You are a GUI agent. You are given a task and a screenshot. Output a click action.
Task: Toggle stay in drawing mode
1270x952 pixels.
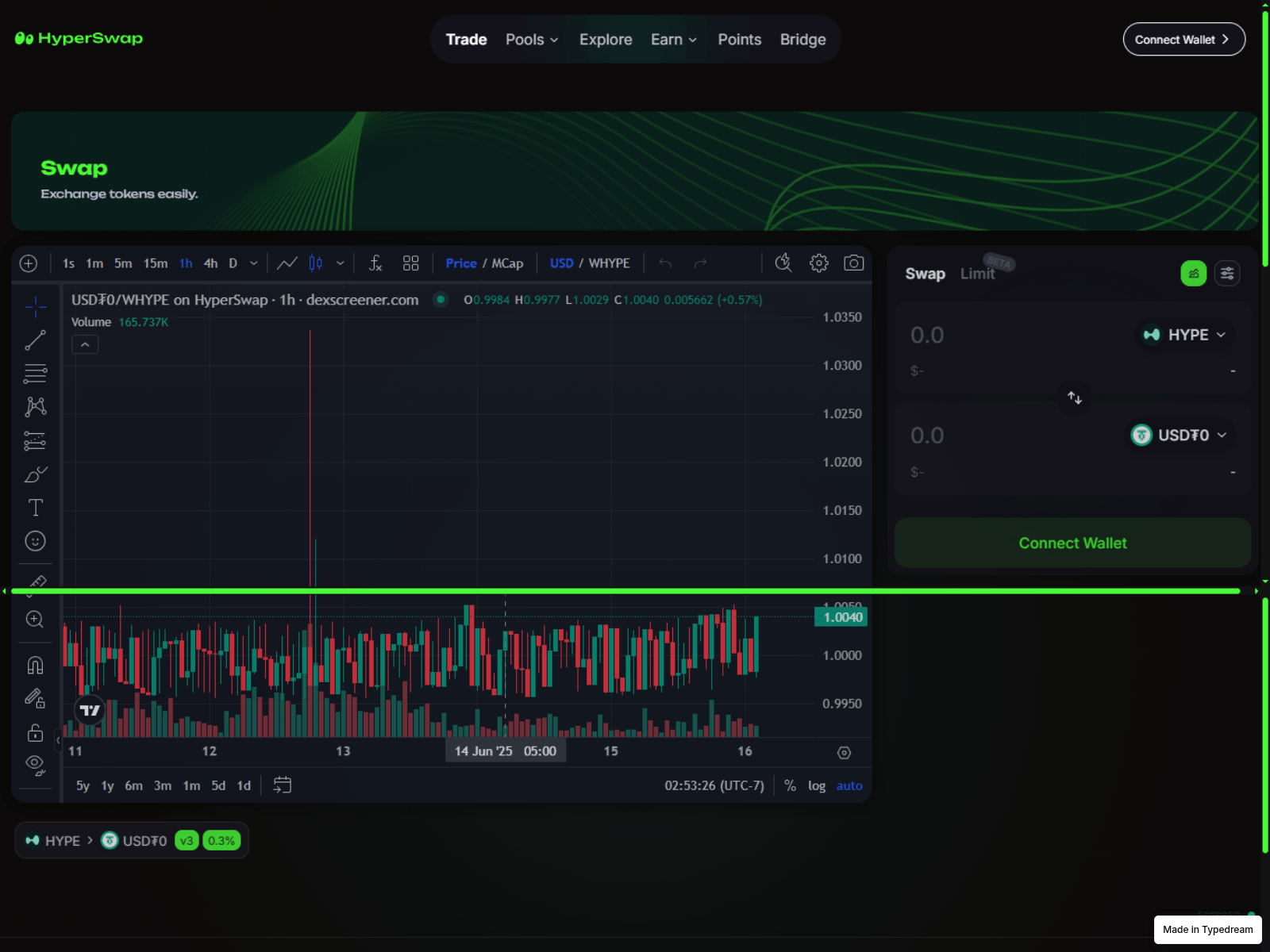click(35, 698)
